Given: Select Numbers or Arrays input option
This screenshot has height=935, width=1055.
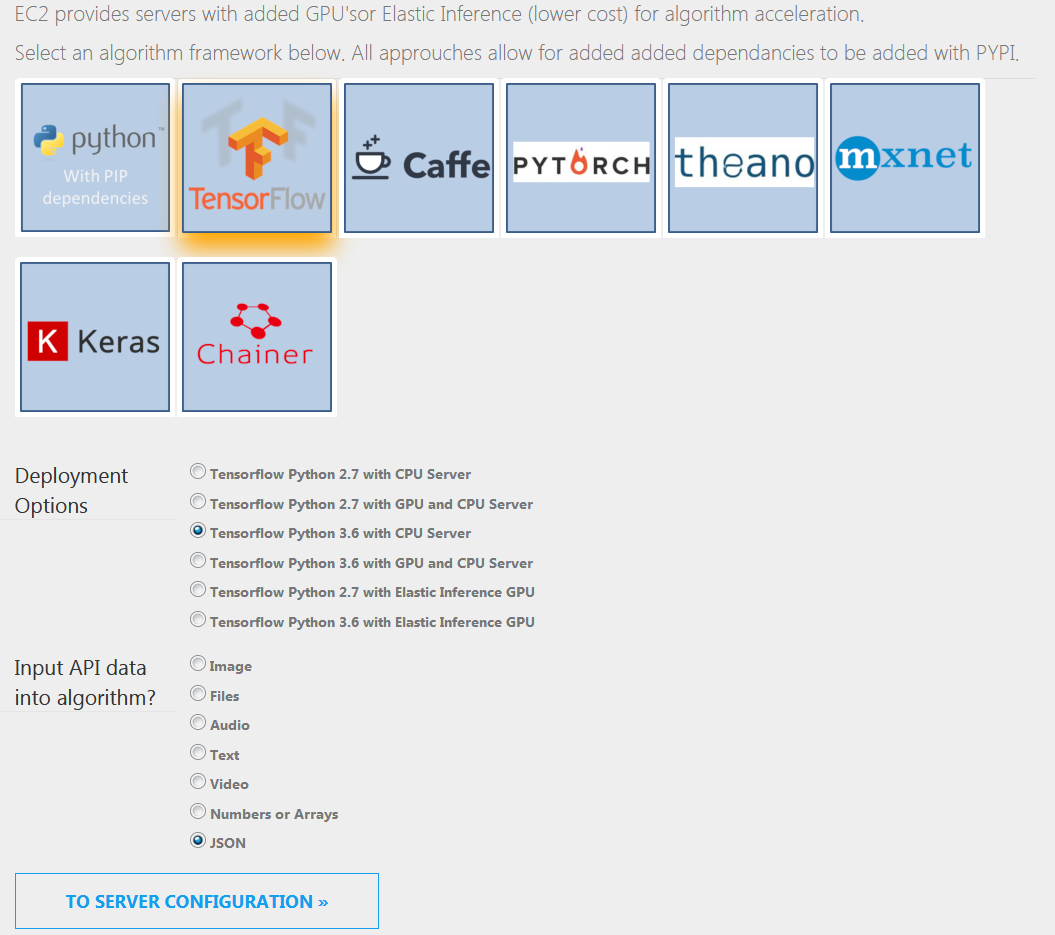Looking at the screenshot, I should click(x=197, y=811).
